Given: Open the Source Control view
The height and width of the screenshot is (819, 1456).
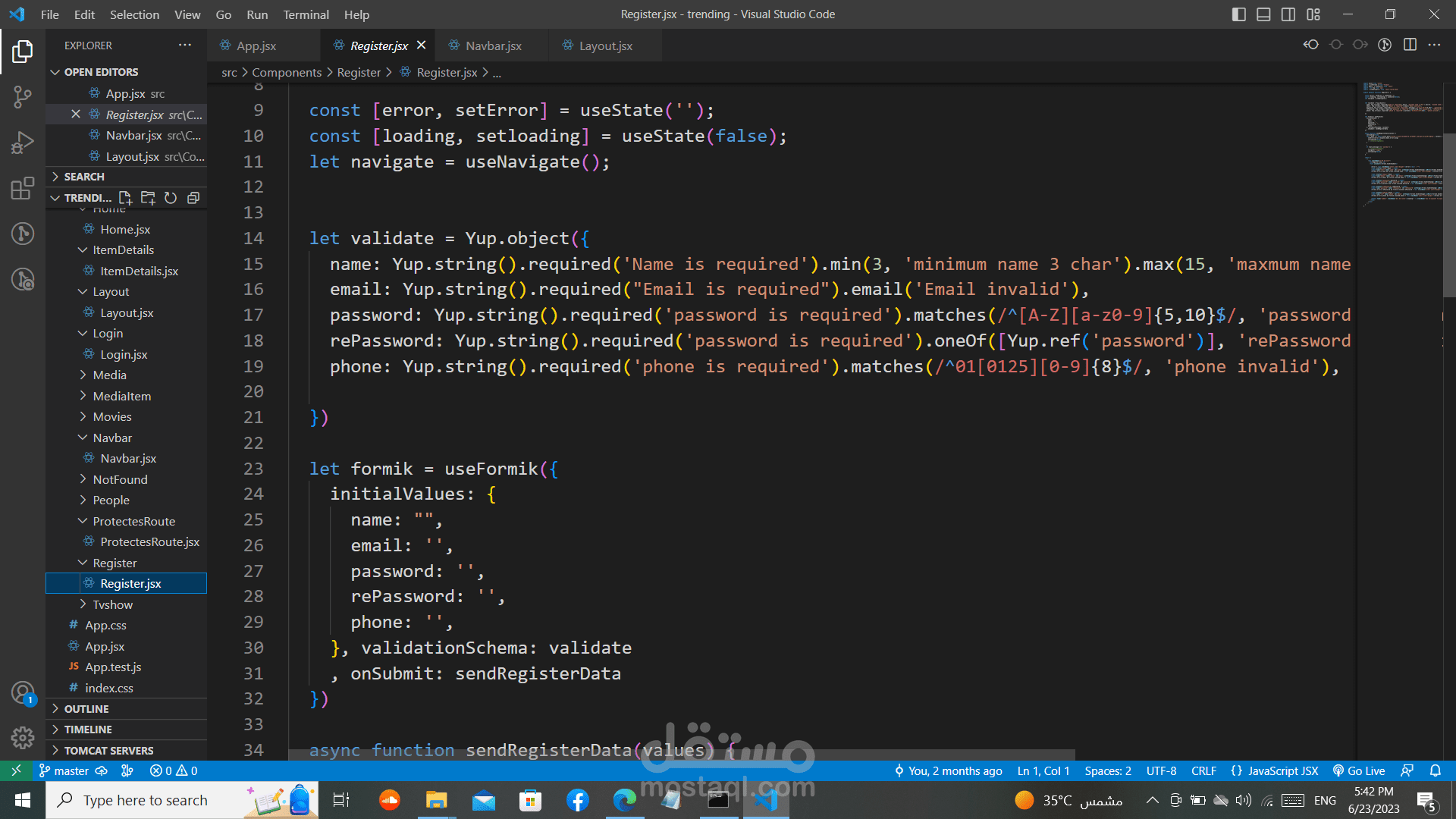Looking at the screenshot, I should coord(23,96).
